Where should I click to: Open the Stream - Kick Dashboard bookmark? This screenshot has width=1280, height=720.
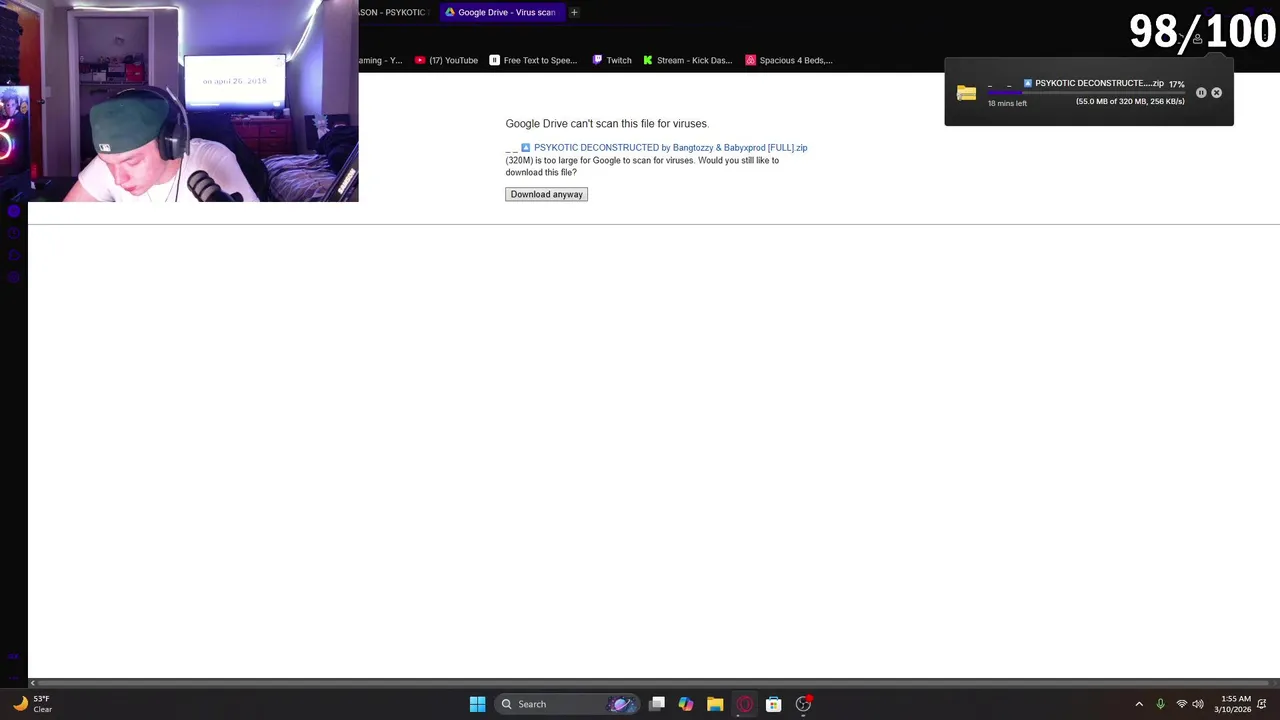pyautogui.click(x=688, y=60)
